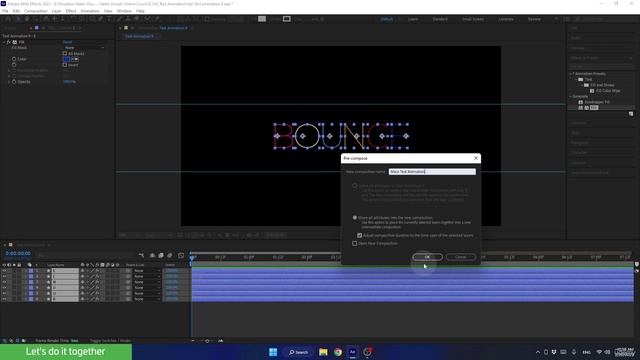Check the Open New Composition box
The width and height of the screenshot is (640, 360).
[x=355, y=243]
